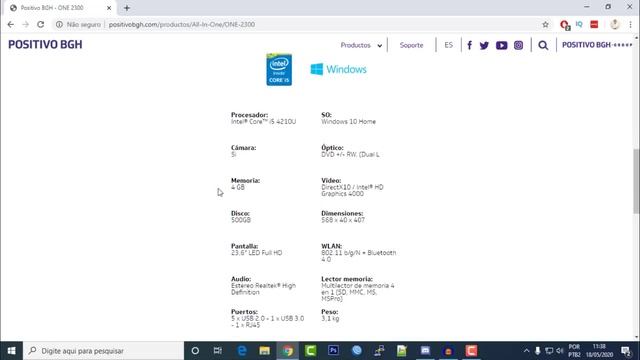Show hidden system tray icons
Viewport: 640px width, 360px height.
pos(527,351)
